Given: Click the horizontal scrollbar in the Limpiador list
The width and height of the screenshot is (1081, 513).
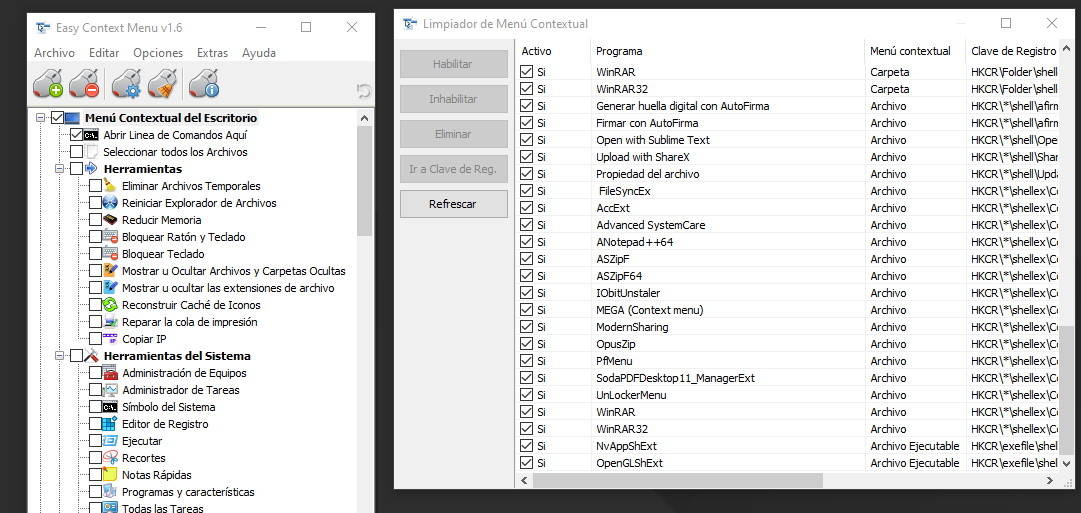Looking at the screenshot, I should tap(677, 481).
